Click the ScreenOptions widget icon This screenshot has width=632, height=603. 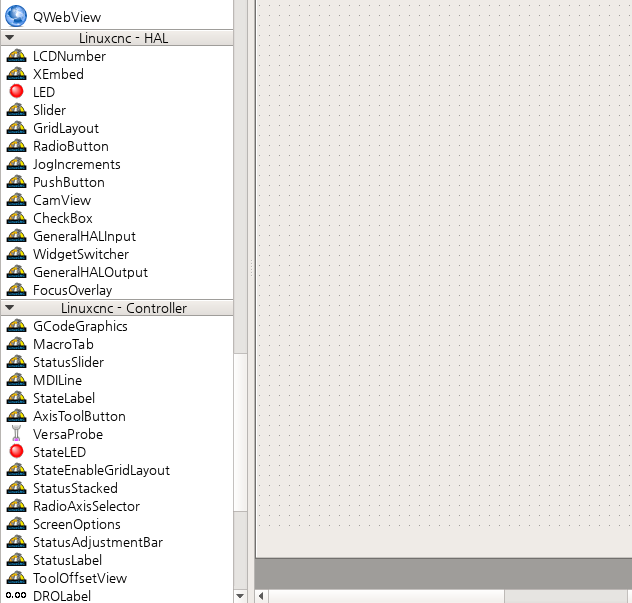point(17,524)
